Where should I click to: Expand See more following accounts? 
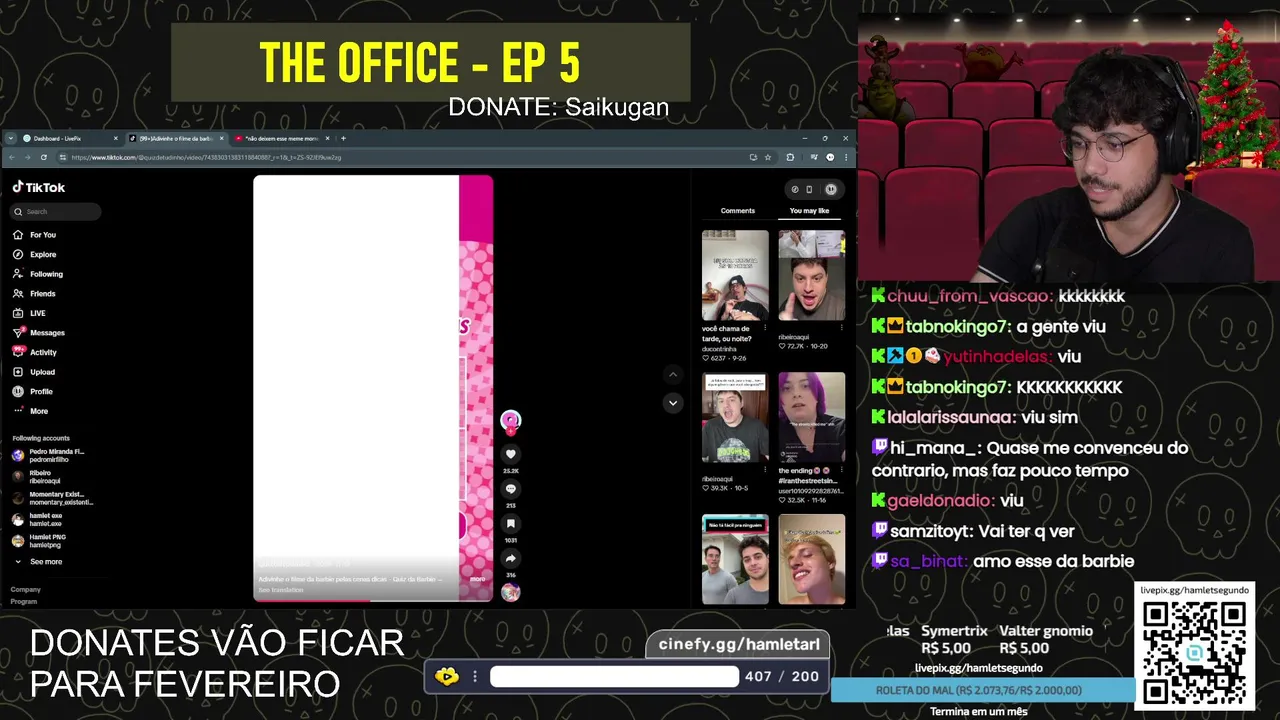tap(38, 562)
